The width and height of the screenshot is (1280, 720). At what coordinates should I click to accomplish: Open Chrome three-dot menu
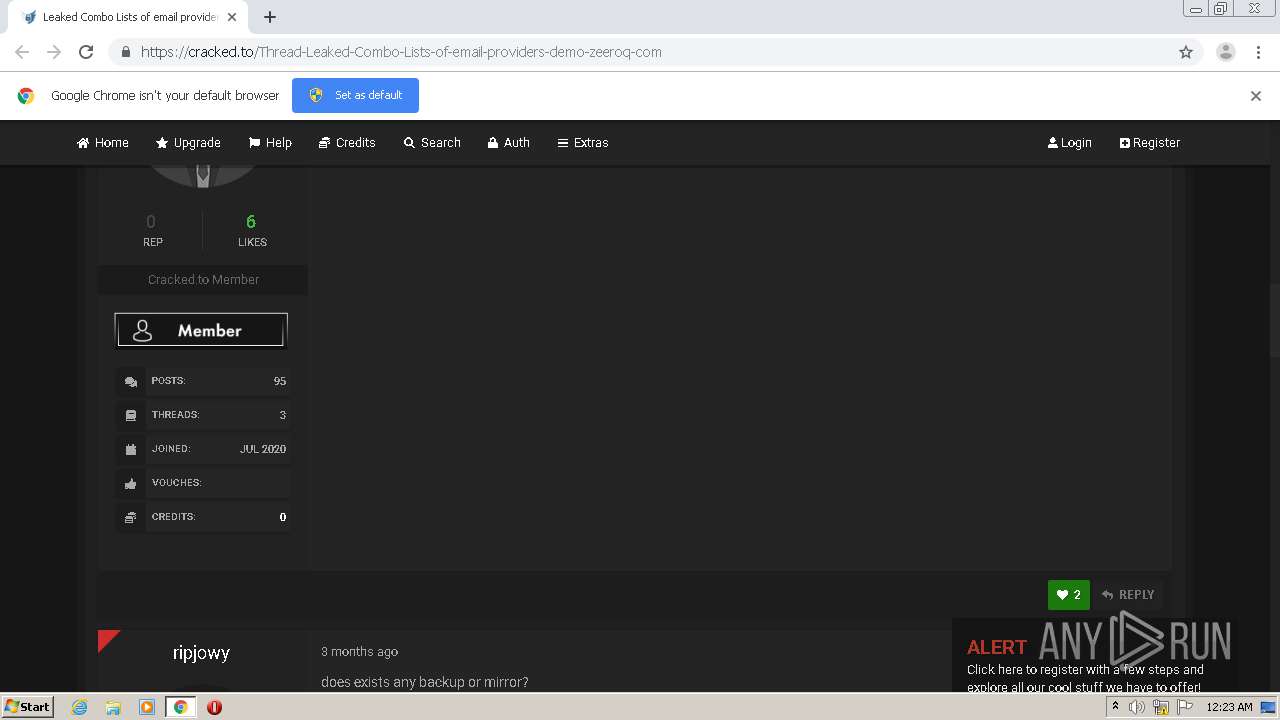click(x=1258, y=52)
